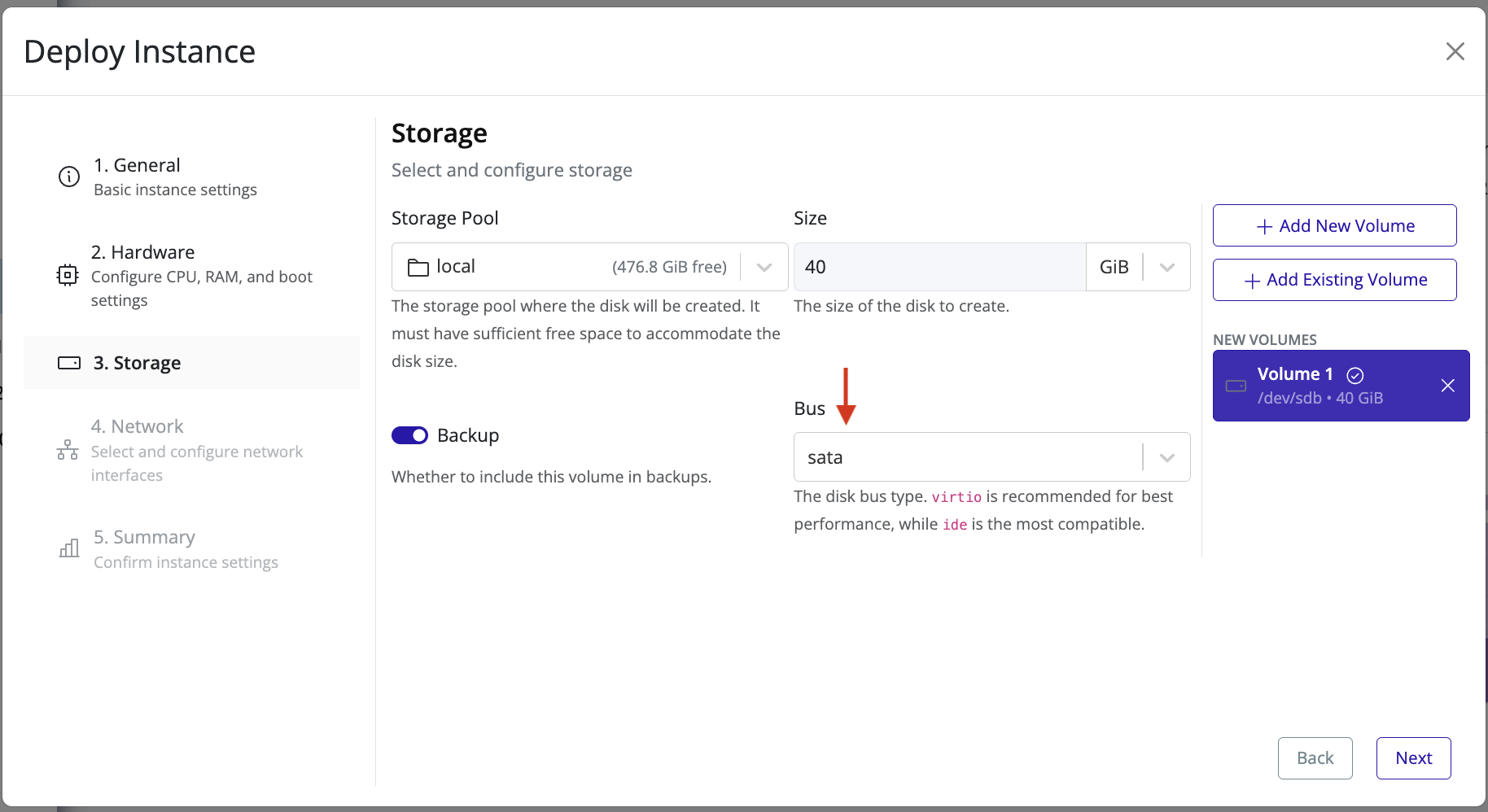Close the Deploy Instance dialog

click(1455, 51)
